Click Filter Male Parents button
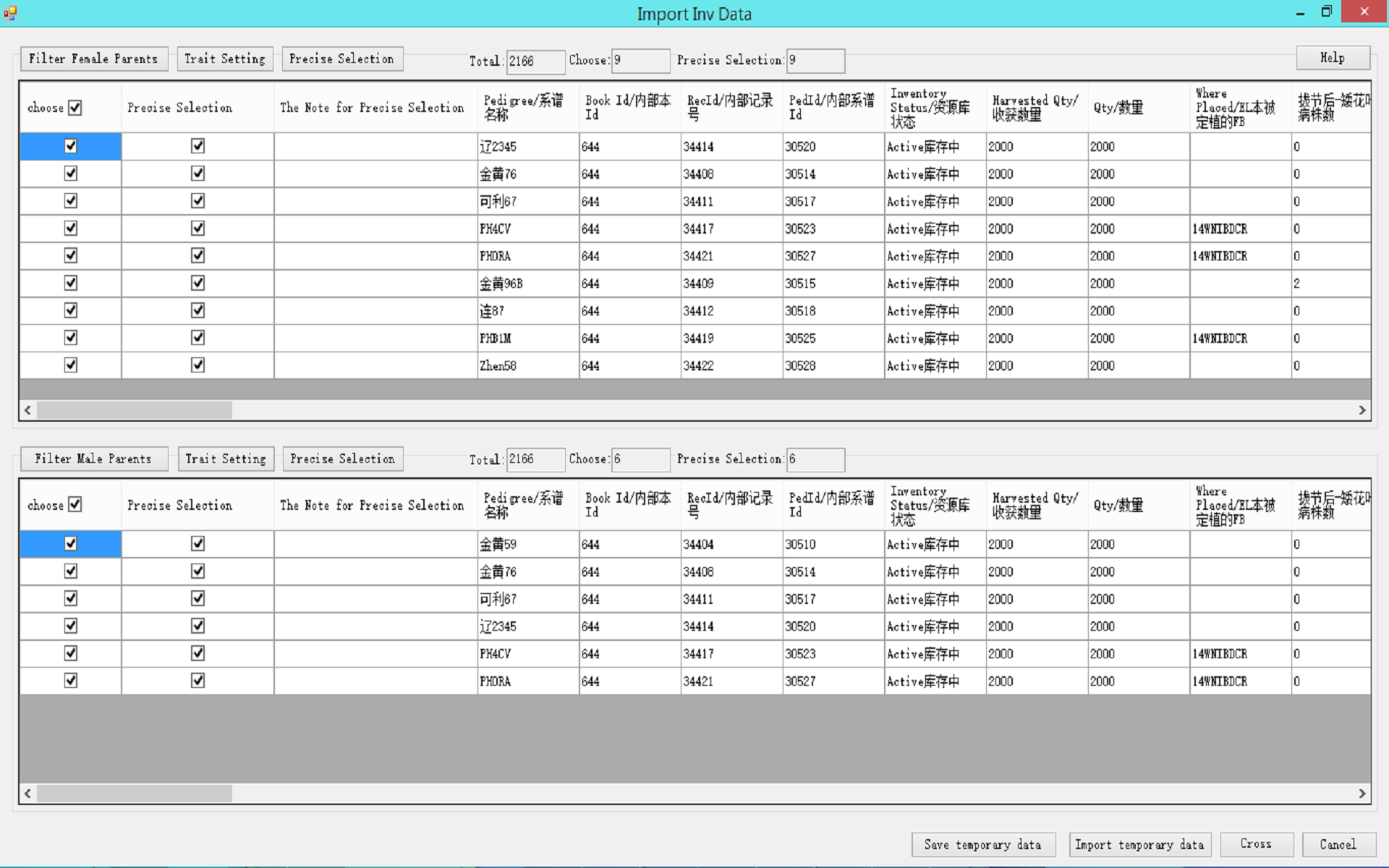 tap(94, 459)
